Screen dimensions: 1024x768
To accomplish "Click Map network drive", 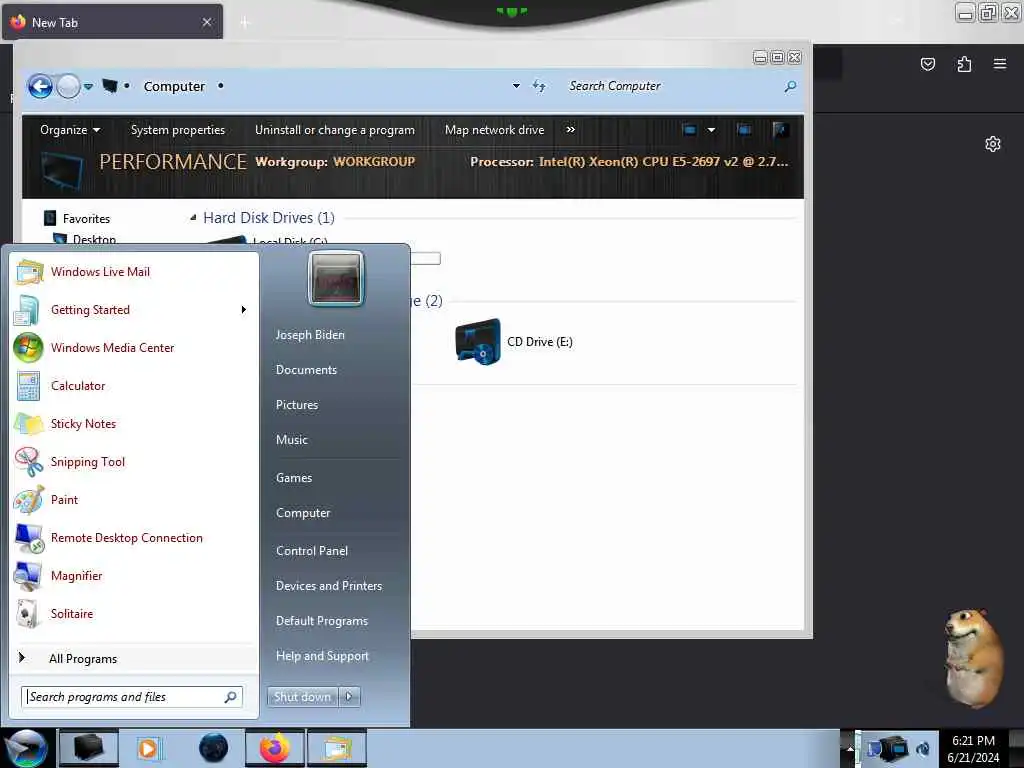I will click(x=494, y=130).
